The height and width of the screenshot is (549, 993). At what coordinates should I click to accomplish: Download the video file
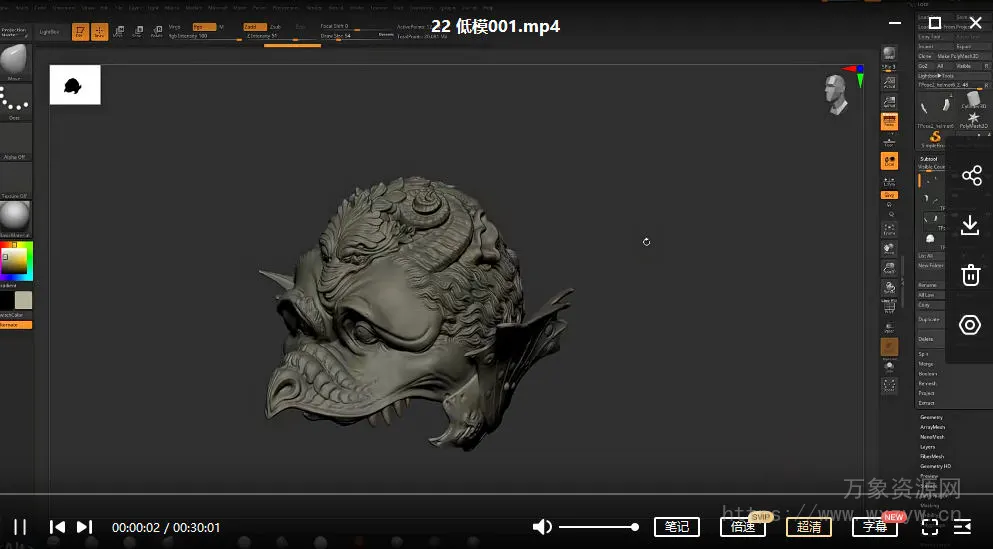970,225
